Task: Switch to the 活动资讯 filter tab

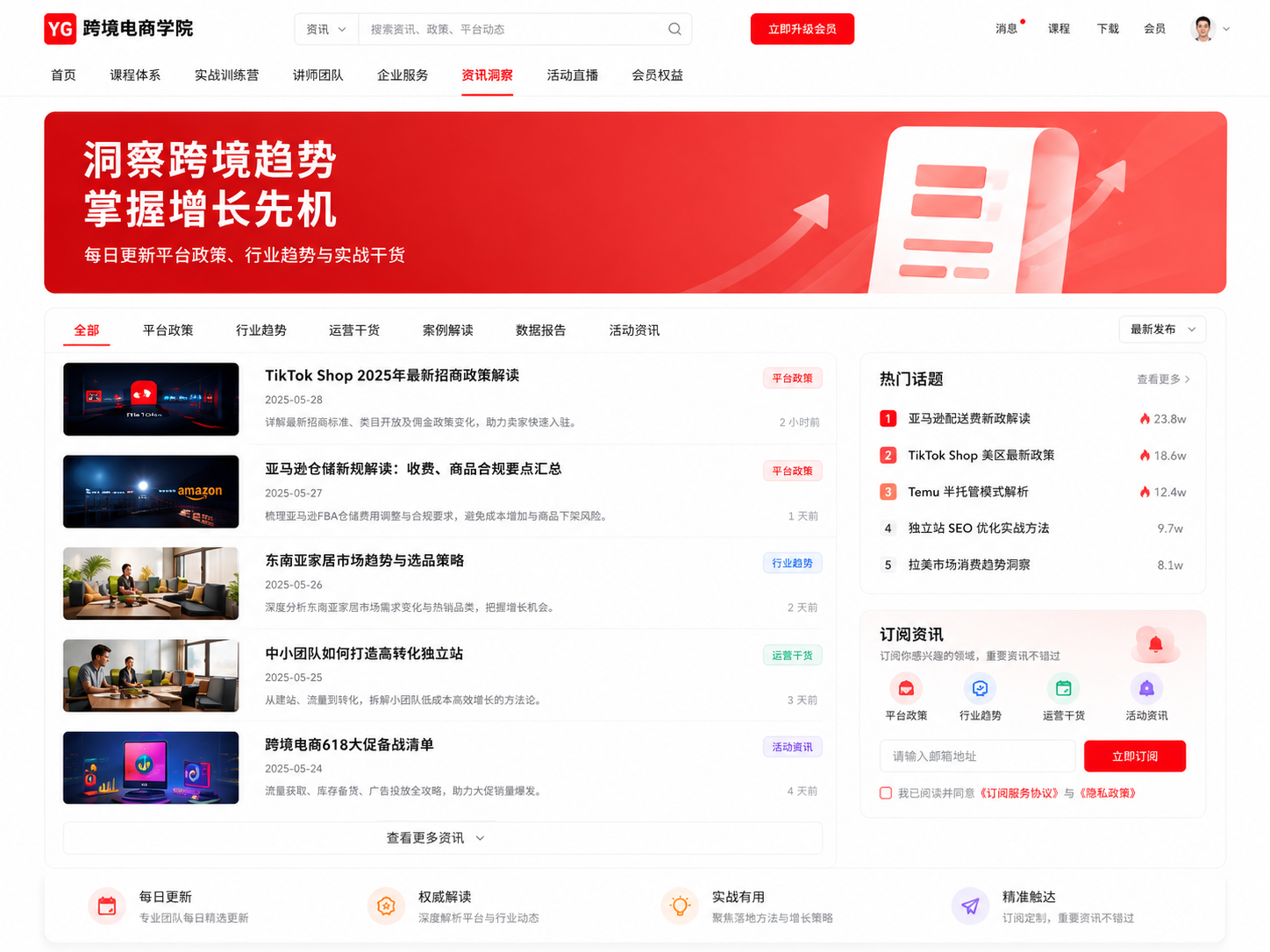Action: 634,330
